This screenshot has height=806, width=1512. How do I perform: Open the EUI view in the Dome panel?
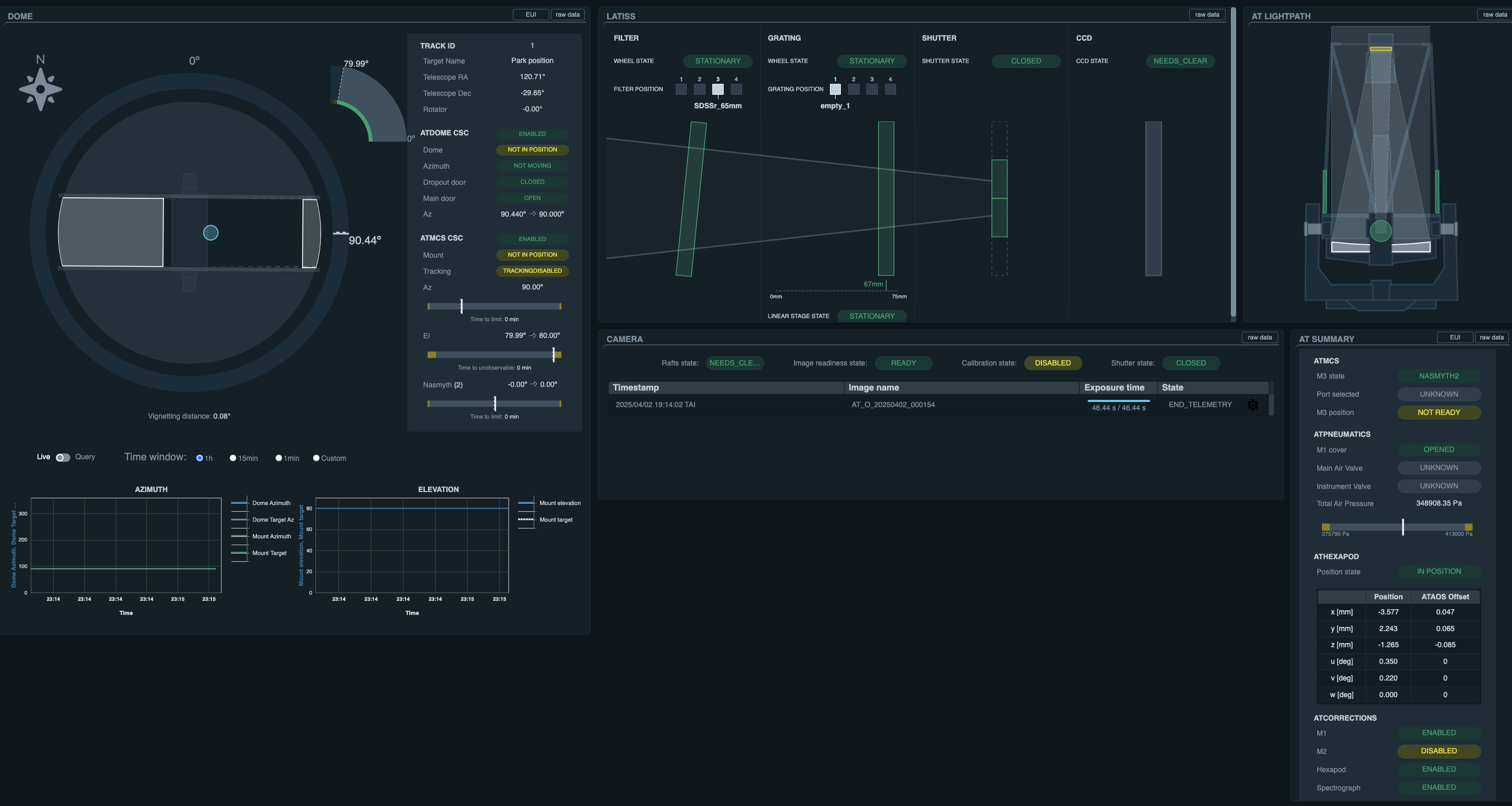pyautogui.click(x=531, y=15)
